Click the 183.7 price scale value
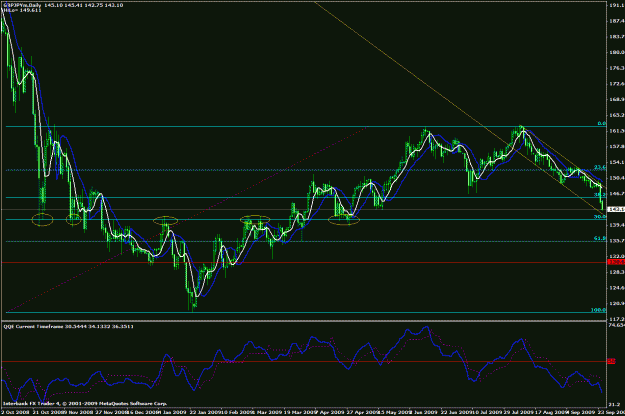Viewport: 625px width, 416px height. pos(617,37)
